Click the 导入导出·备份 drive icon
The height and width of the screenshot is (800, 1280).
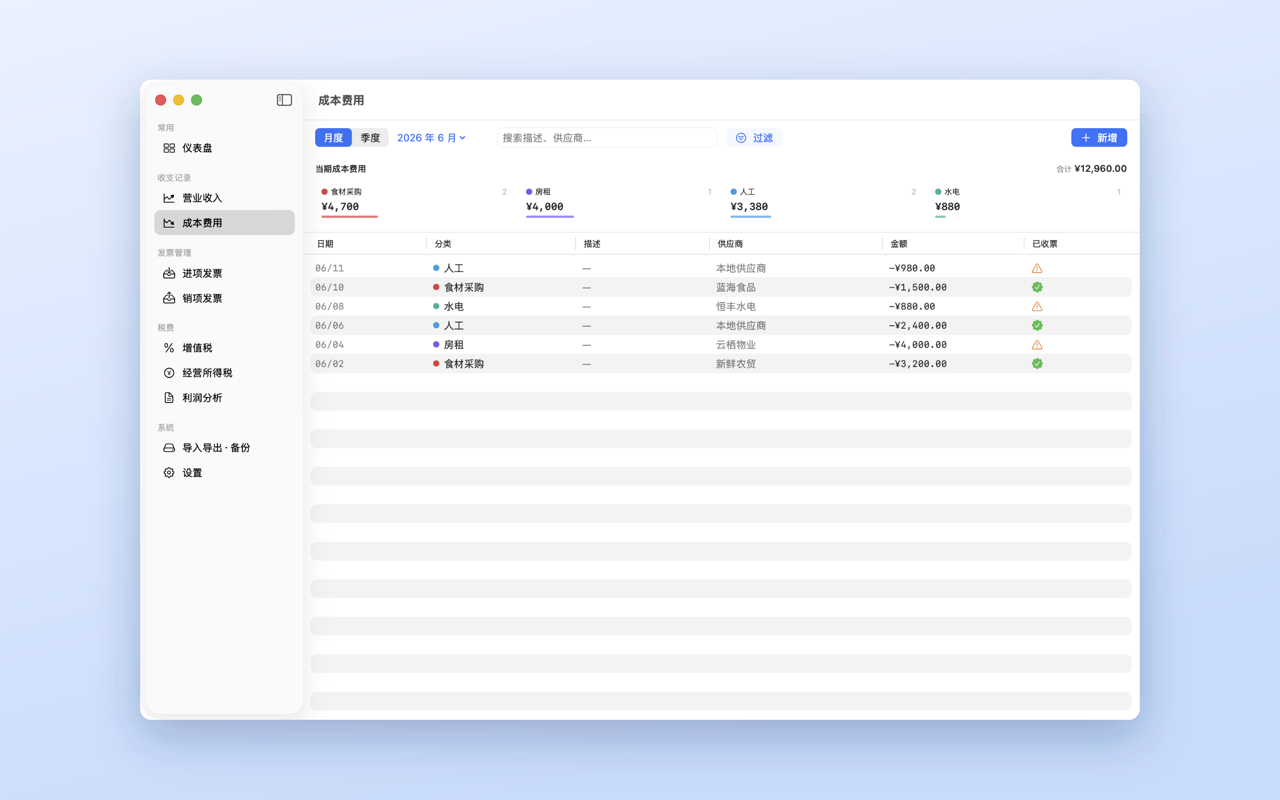tap(169, 448)
